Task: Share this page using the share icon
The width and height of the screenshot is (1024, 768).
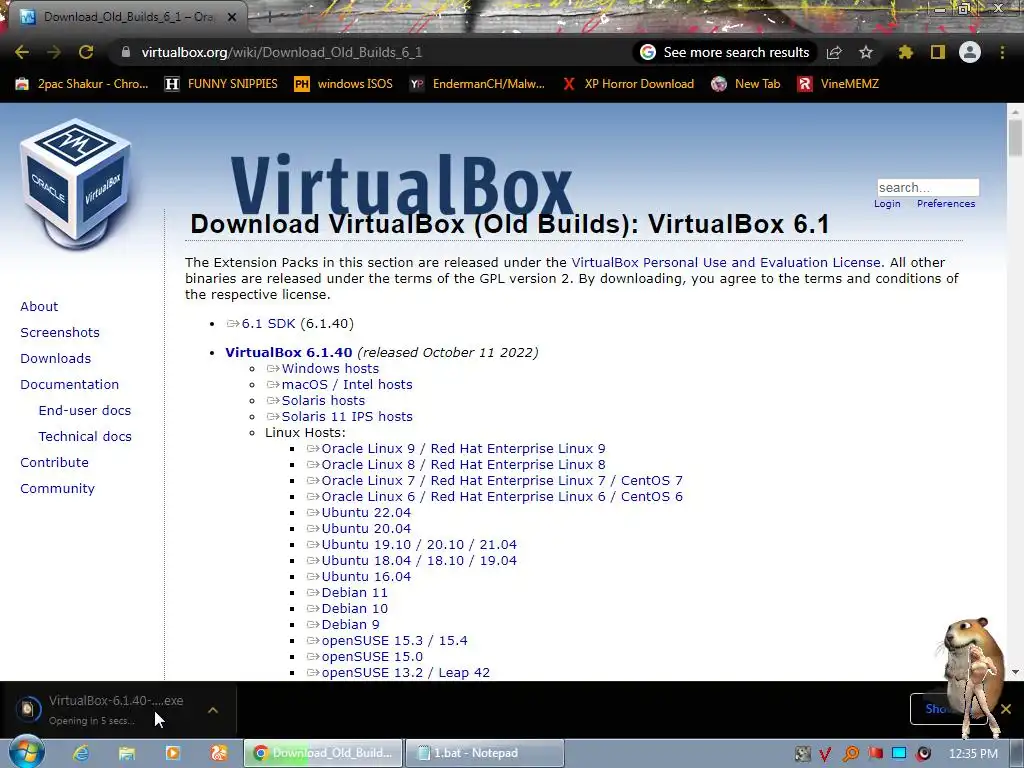Action: [834, 52]
